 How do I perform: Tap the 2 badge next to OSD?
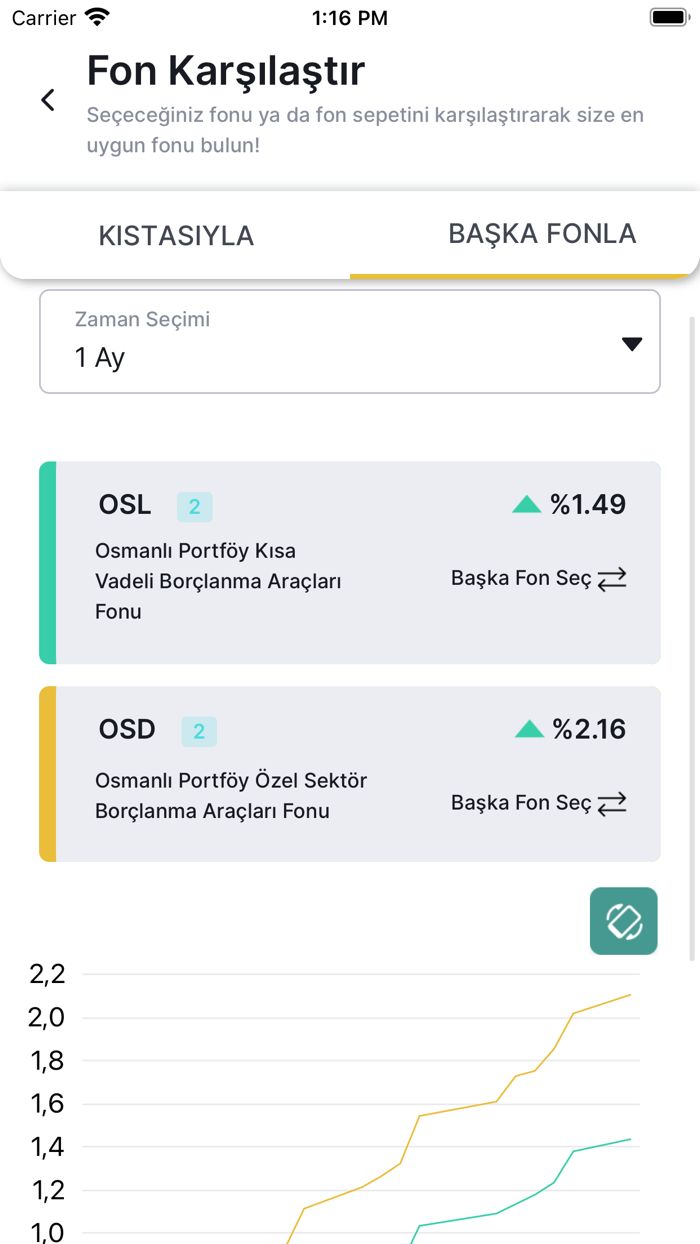199,732
